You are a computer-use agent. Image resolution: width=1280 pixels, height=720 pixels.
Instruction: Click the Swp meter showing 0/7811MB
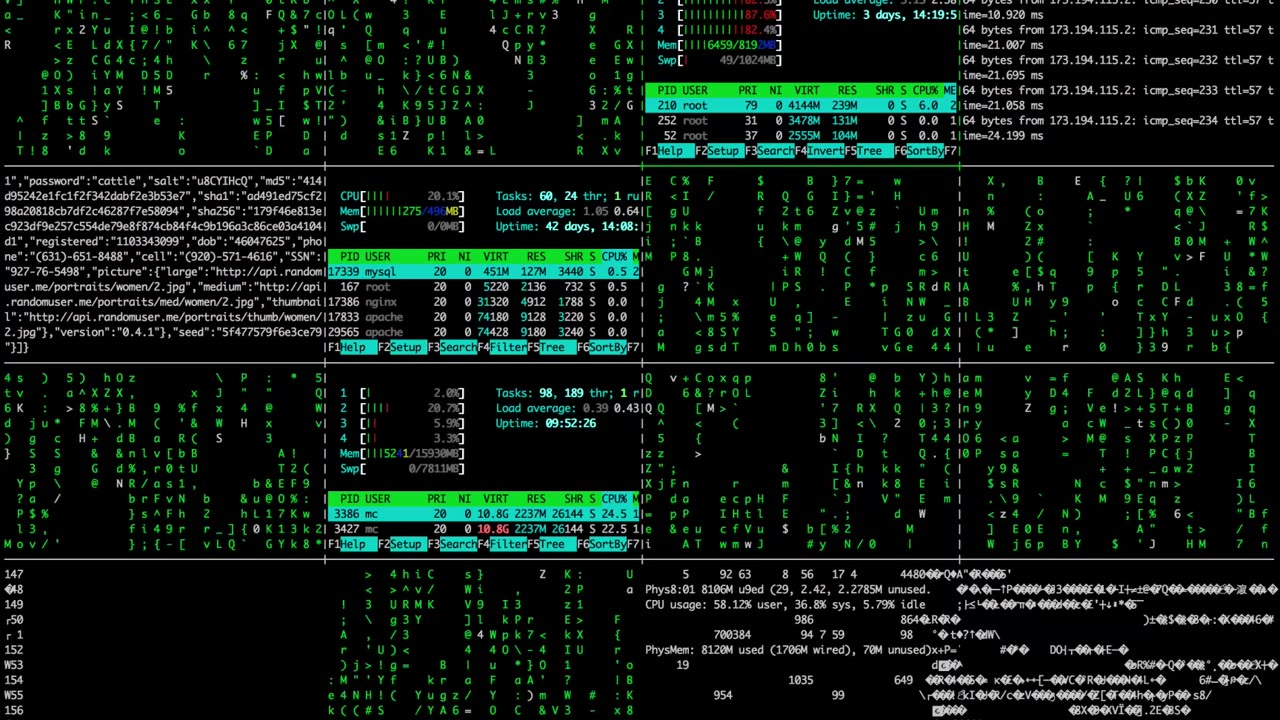click(x=402, y=468)
